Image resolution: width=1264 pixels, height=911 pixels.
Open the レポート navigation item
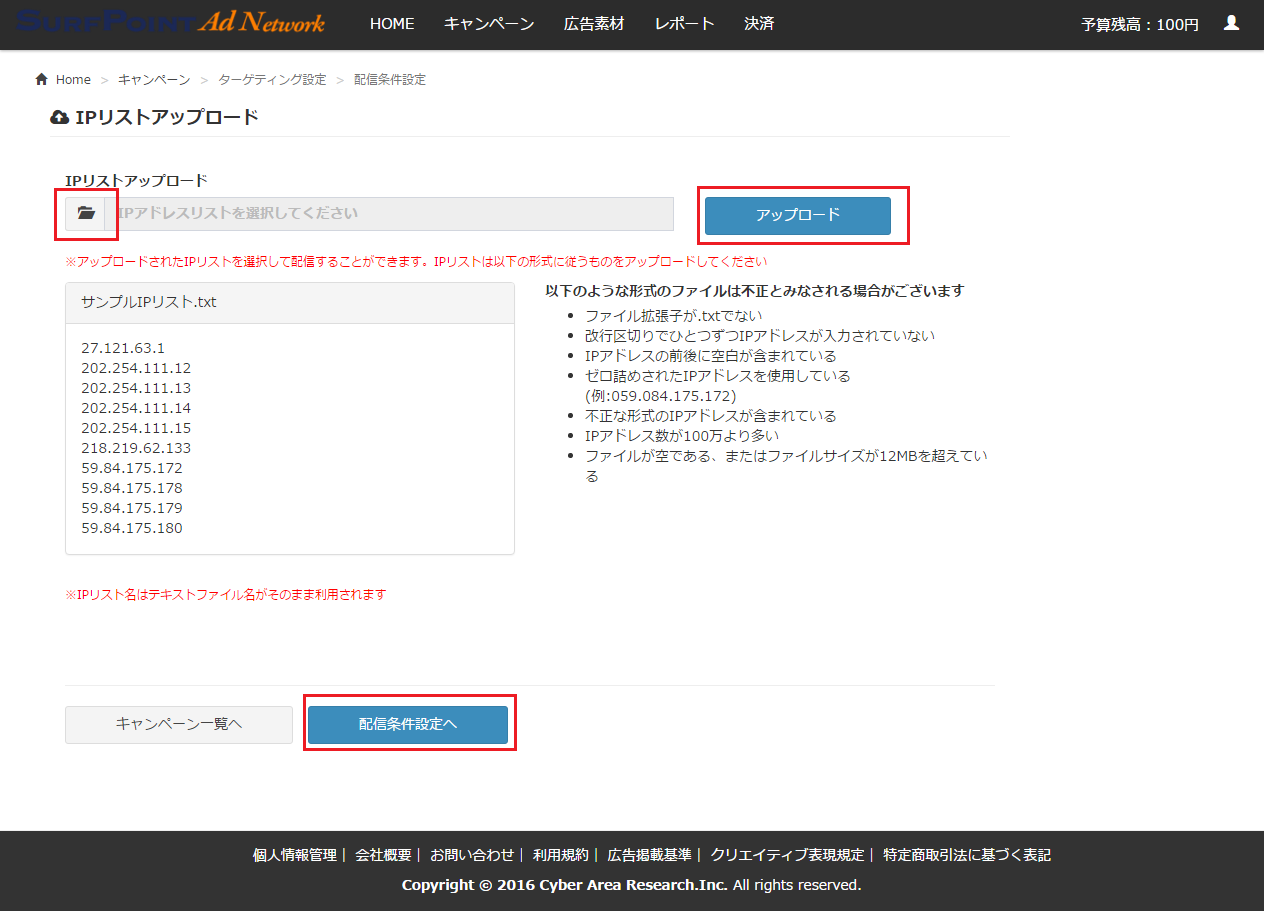pyautogui.click(x=685, y=24)
